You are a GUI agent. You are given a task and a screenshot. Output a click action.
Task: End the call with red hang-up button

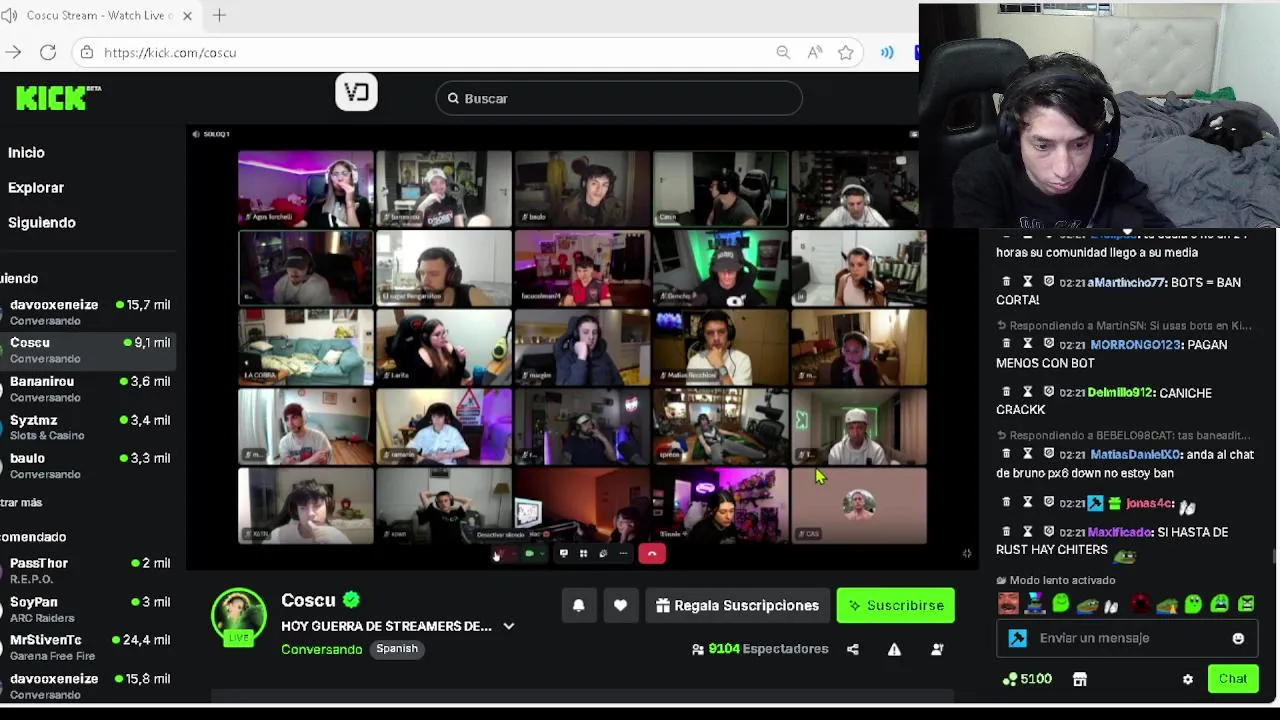coord(652,553)
